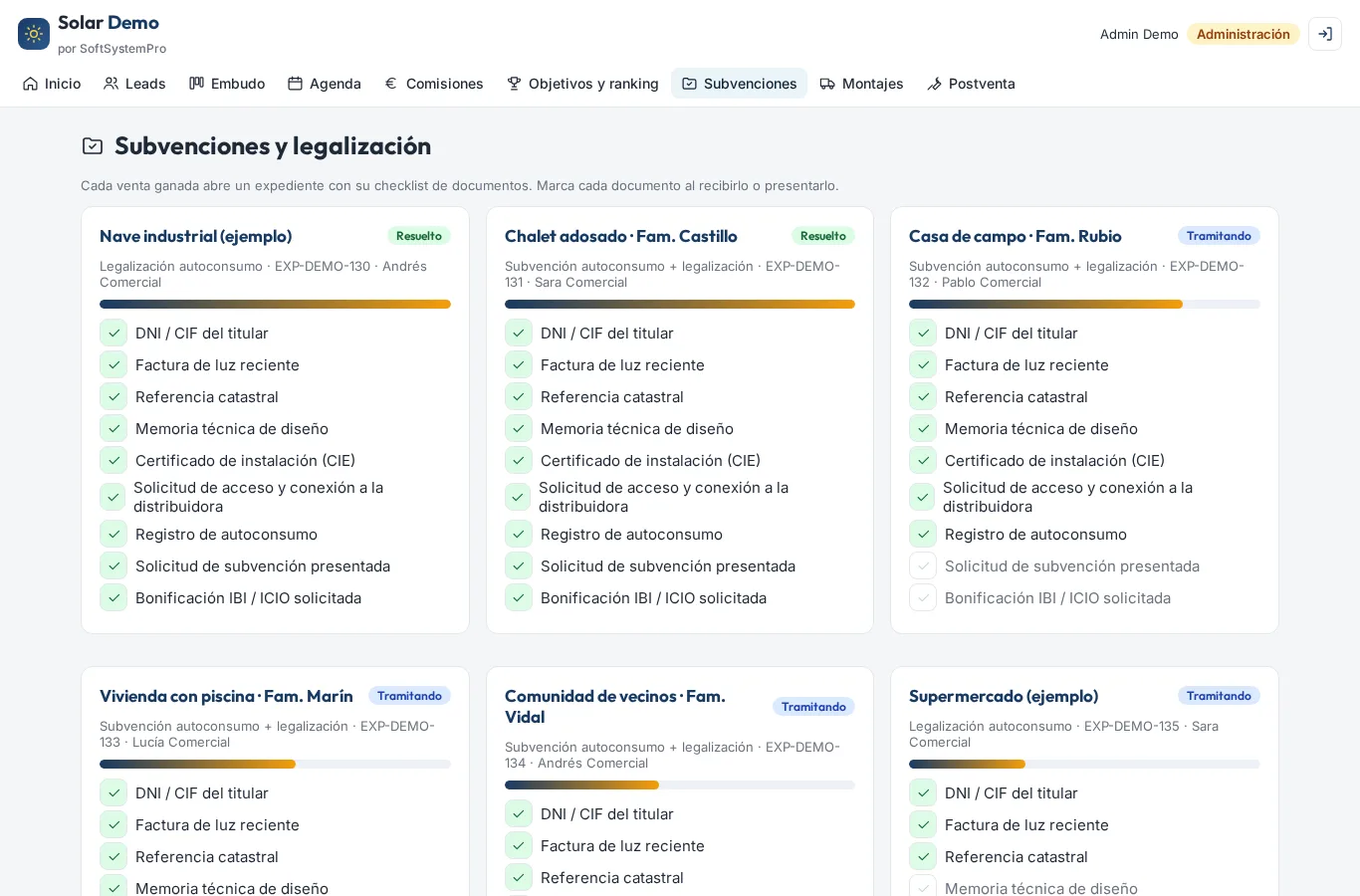
Task: Click the Vivienda con piscina progress bar
Action: click(x=275, y=765)
